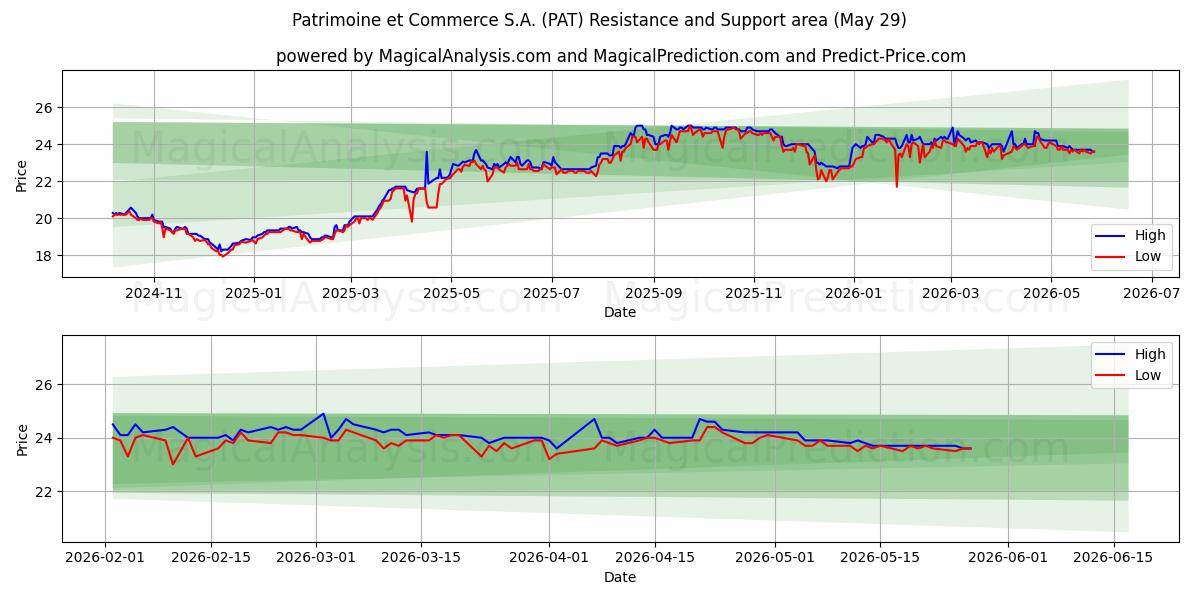Click the '2026-01' x-axis label on top chart
1200x600 pixels.
pyautogui.click(x=854, y=294)
